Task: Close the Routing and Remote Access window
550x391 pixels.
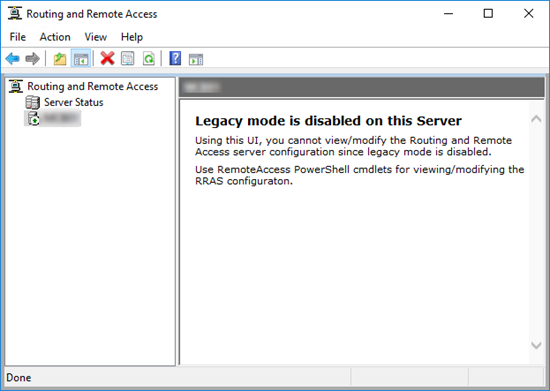Action: 529,14
